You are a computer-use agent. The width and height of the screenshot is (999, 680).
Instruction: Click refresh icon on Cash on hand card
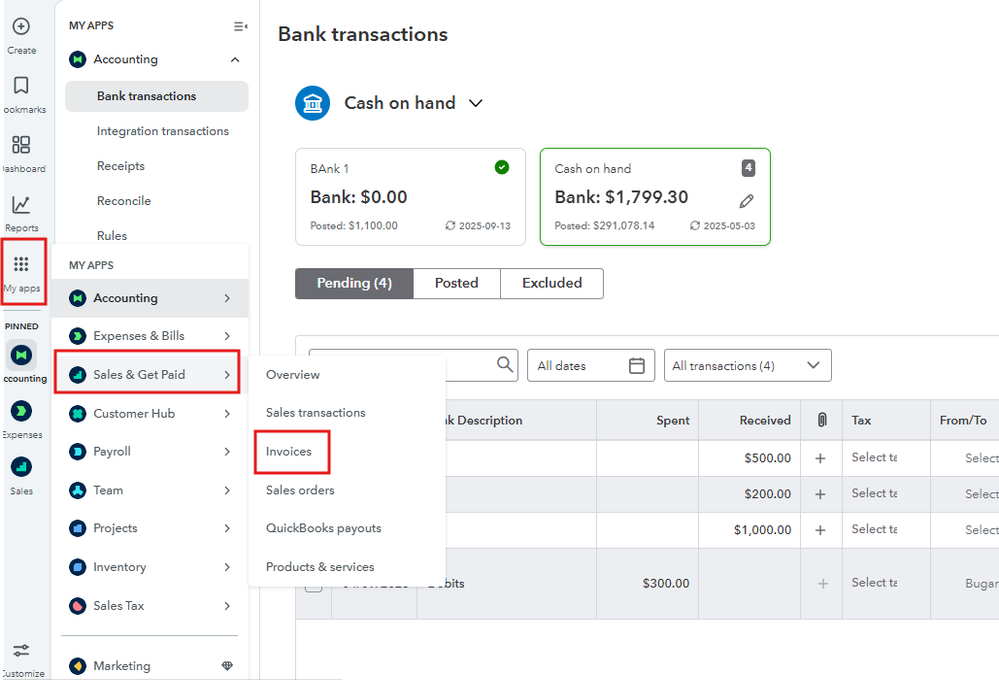point(695,226)
